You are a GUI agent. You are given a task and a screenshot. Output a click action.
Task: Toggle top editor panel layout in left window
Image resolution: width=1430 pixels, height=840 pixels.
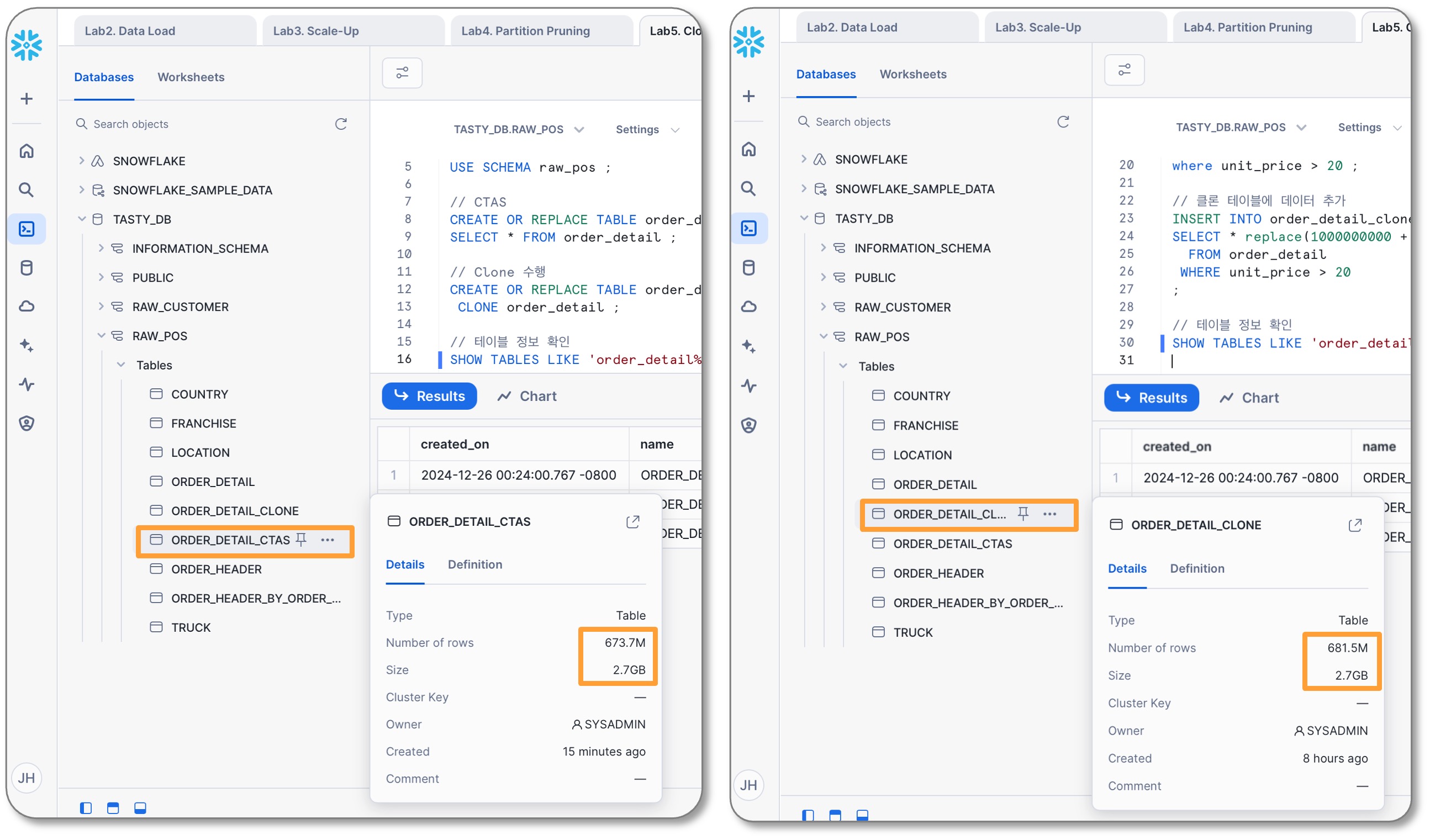coord(113,808)
